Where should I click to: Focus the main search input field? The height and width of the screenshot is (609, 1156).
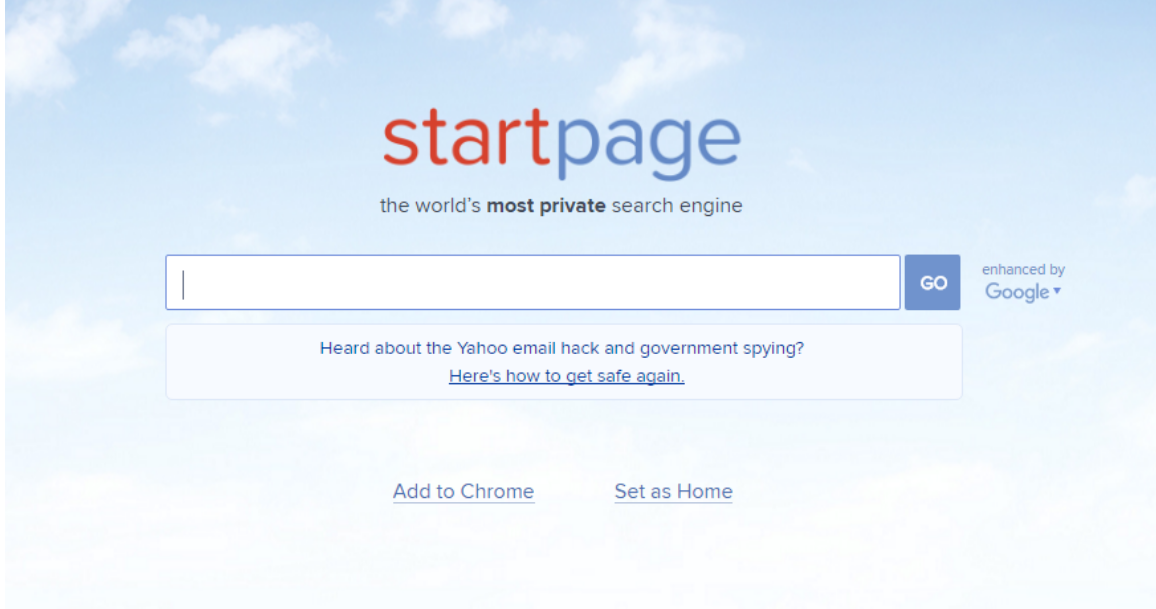pos(533,282)
